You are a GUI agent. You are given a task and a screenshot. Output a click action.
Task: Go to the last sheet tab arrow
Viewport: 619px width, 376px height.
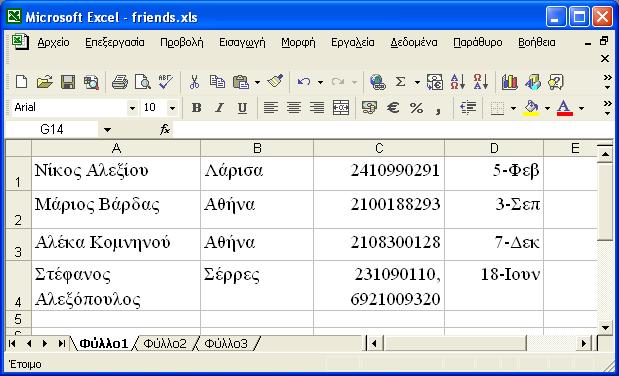pos(62,344)
